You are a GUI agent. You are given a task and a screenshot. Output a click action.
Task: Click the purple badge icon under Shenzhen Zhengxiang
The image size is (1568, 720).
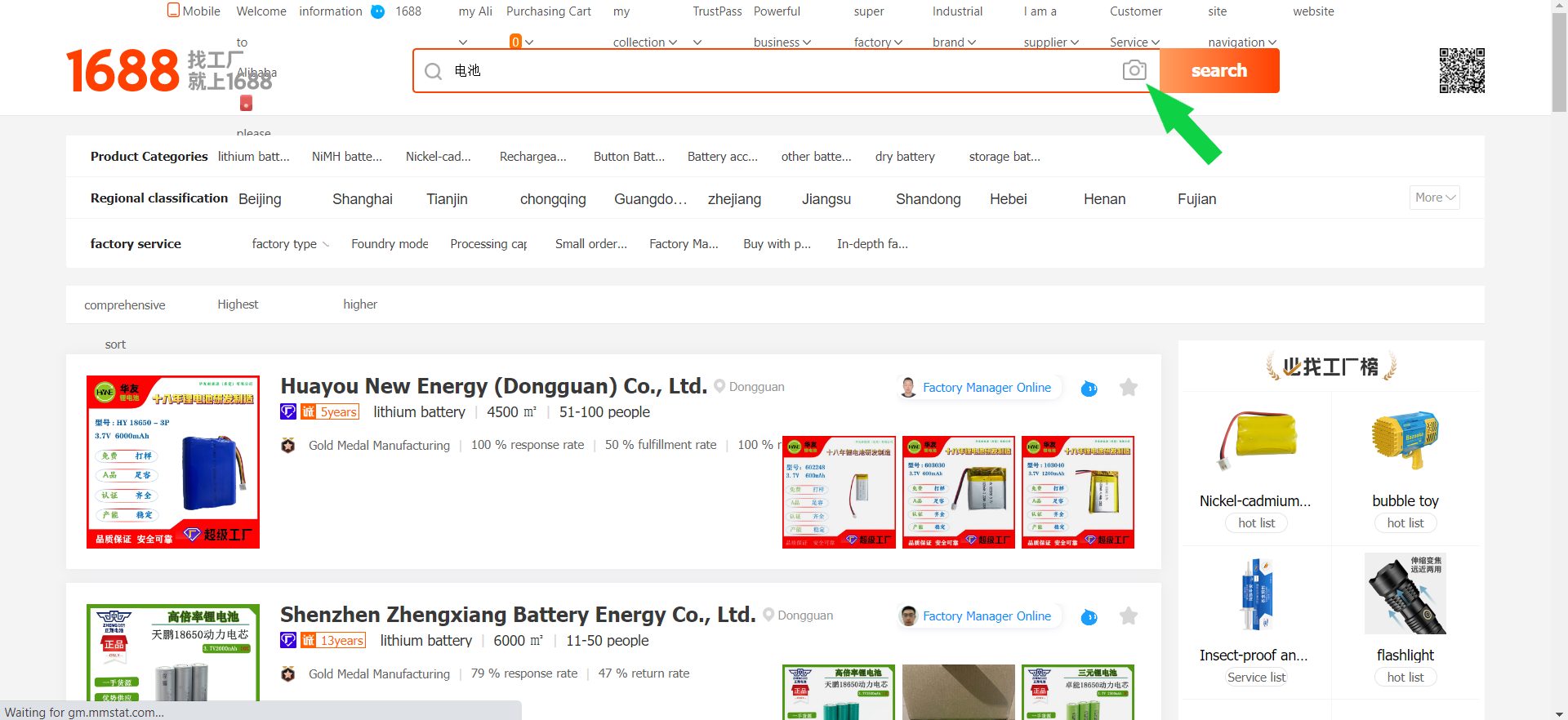(x=288, y=640)
